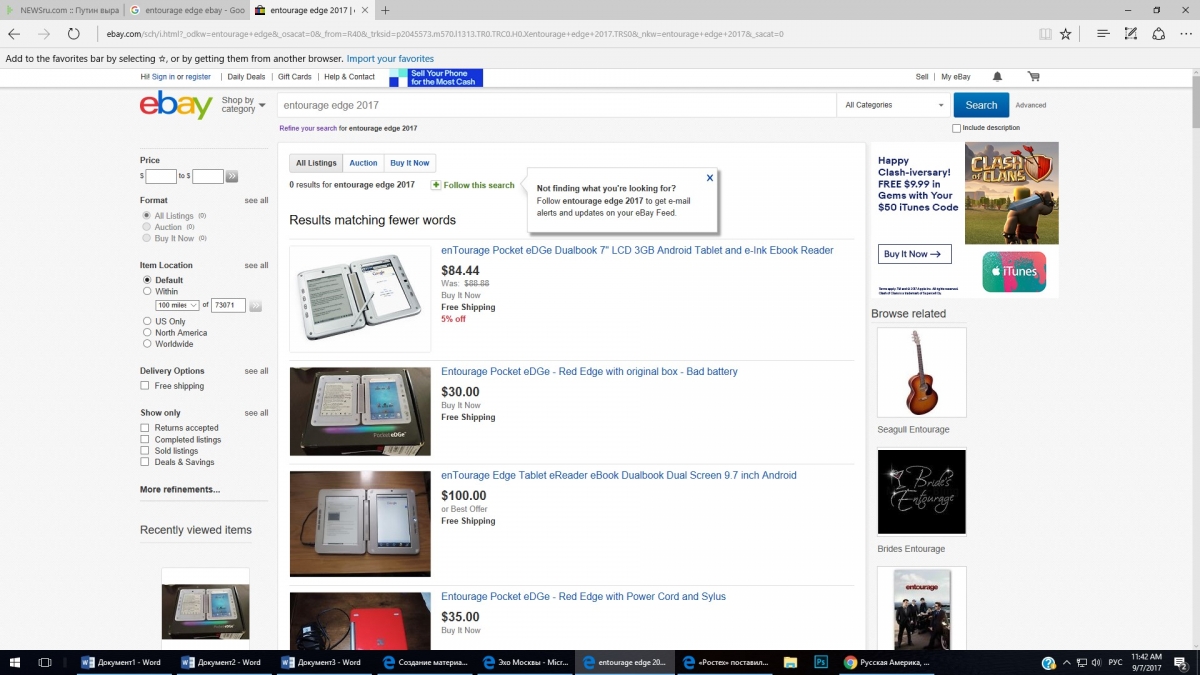Open File Explorer from the taskbar
This screenshot has width=1200, height=675.
(791, 662)
